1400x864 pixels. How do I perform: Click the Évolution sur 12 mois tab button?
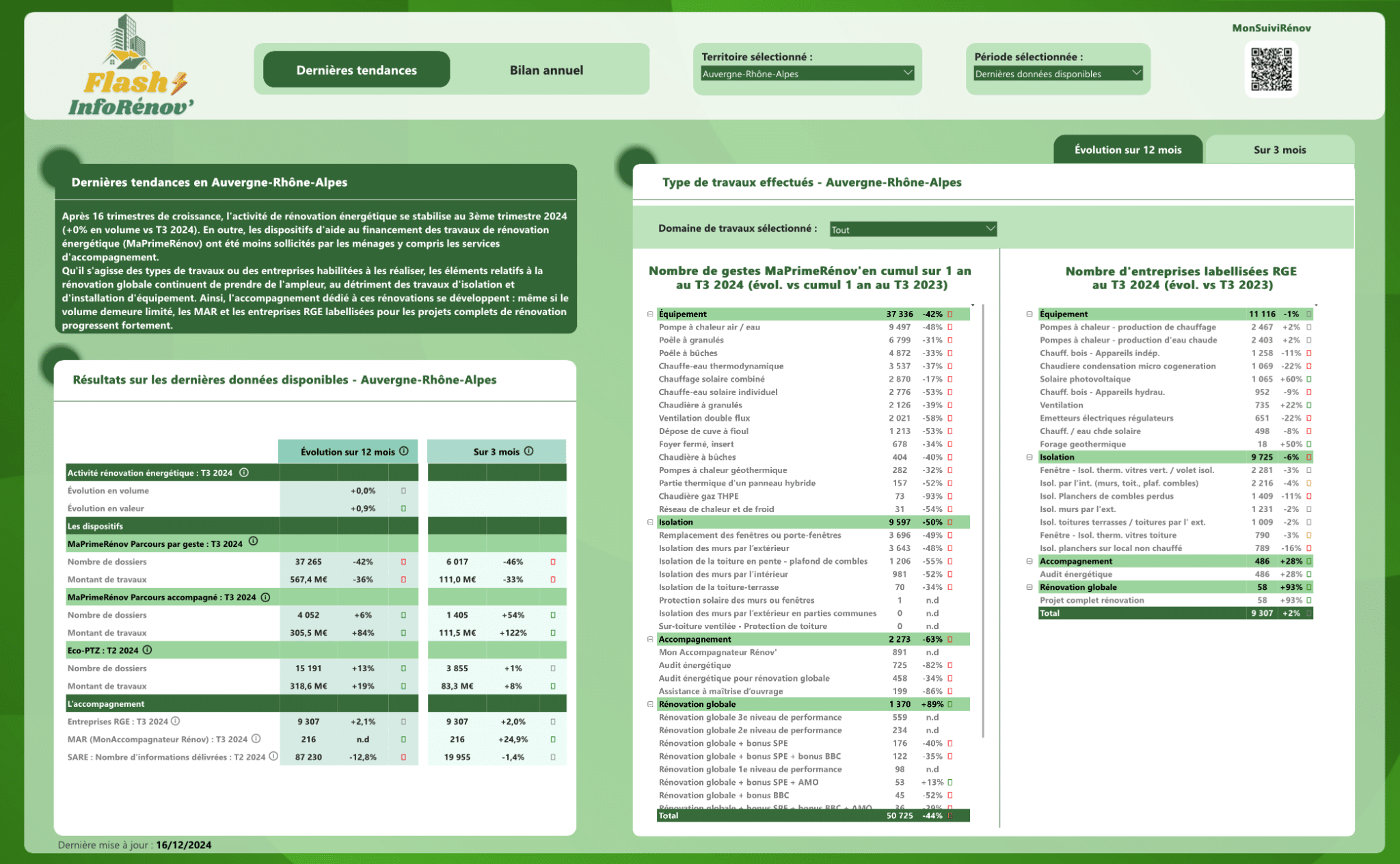point(1127,150)
